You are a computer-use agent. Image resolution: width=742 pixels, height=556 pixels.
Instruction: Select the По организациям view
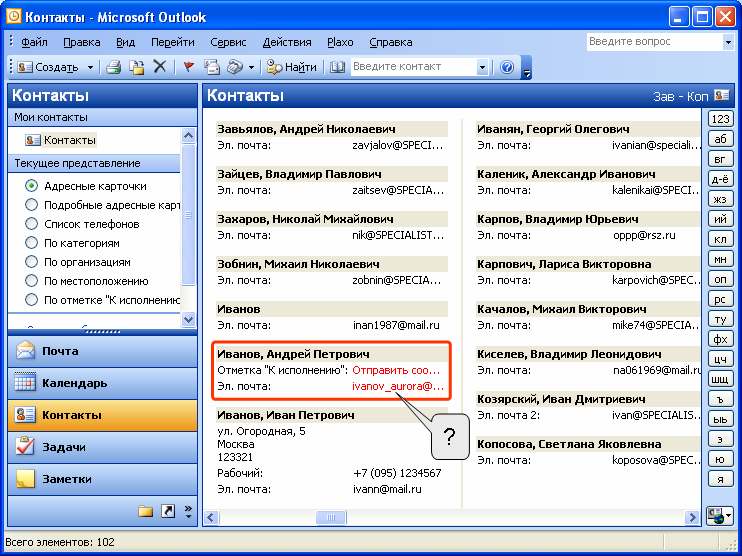[x=78, y=262]
